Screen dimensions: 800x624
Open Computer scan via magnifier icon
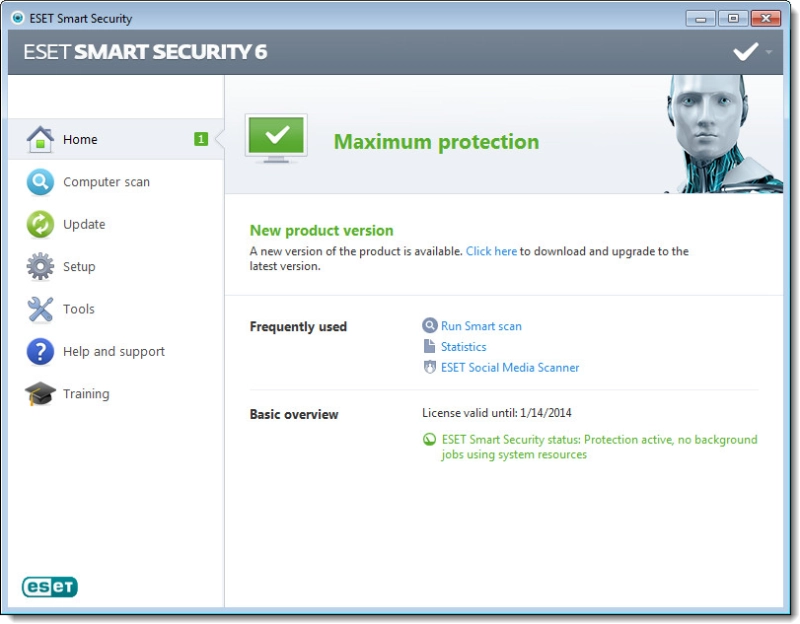pos(40,182)
